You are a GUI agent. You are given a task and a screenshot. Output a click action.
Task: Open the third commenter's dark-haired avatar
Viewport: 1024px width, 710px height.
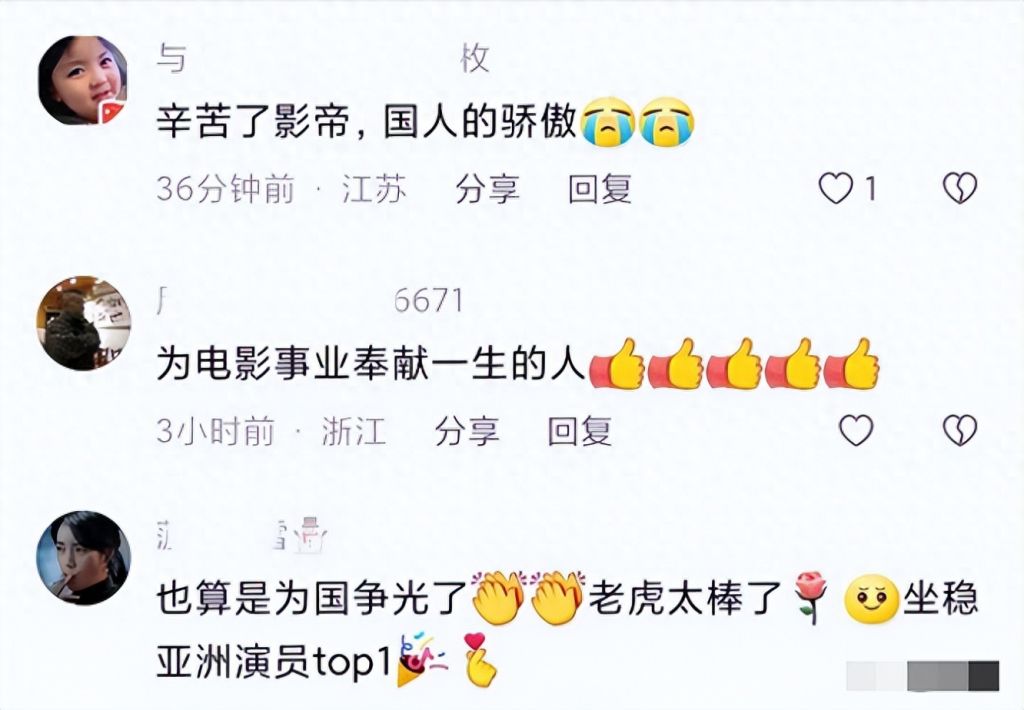pos(83,558)
